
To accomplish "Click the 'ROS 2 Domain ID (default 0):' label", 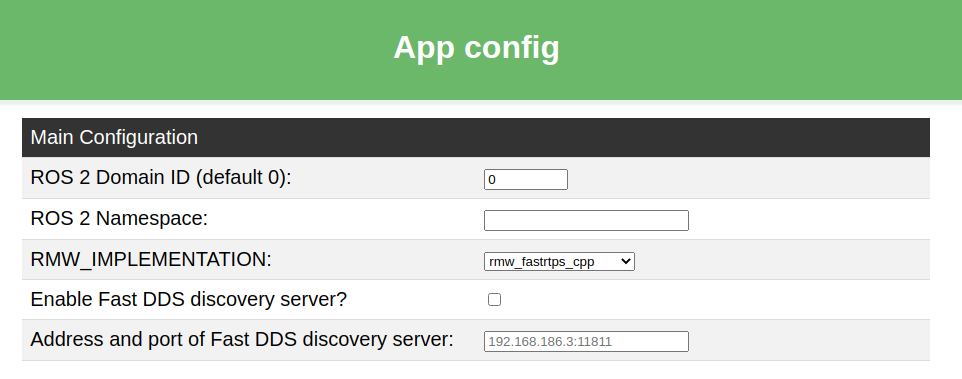I will tap(161, 178).
